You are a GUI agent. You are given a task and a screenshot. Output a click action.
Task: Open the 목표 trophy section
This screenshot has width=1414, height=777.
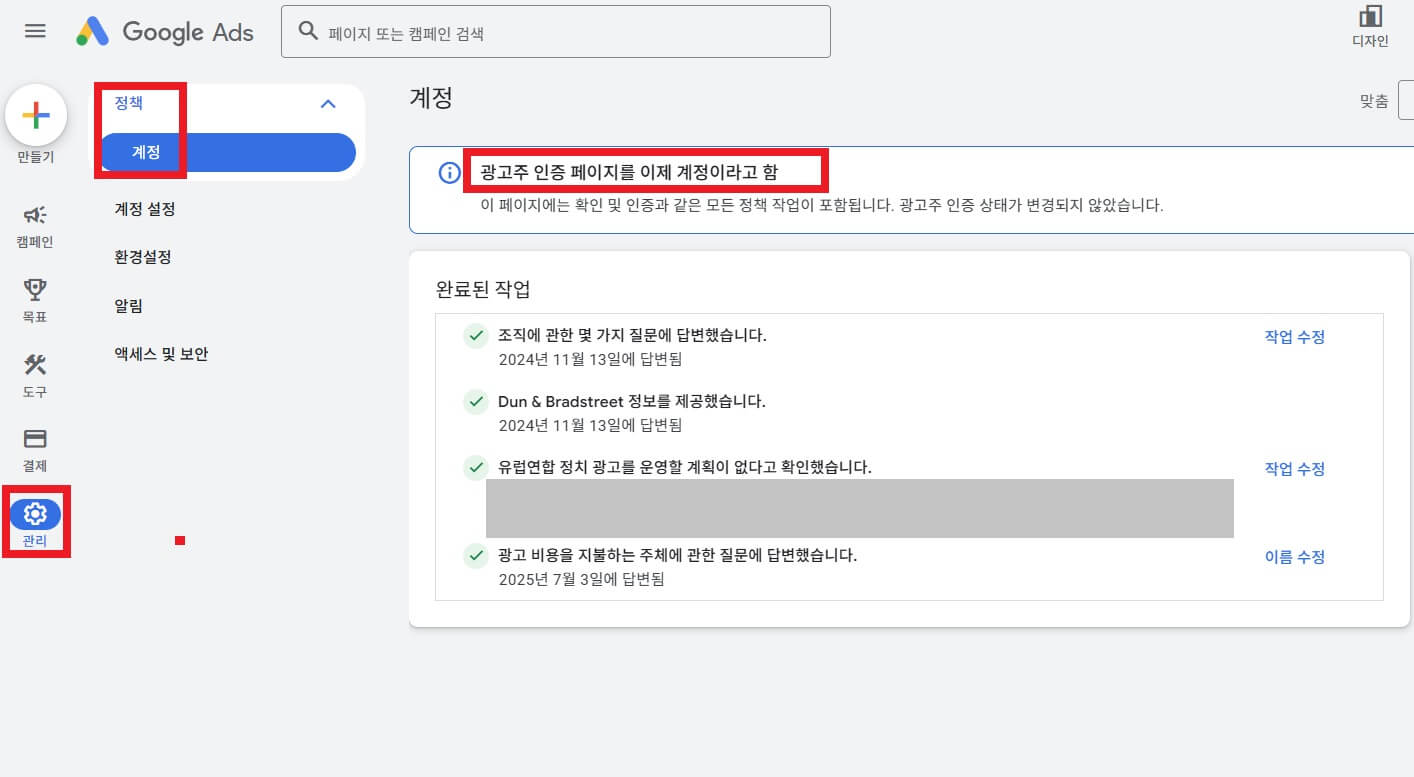[35, 301]
